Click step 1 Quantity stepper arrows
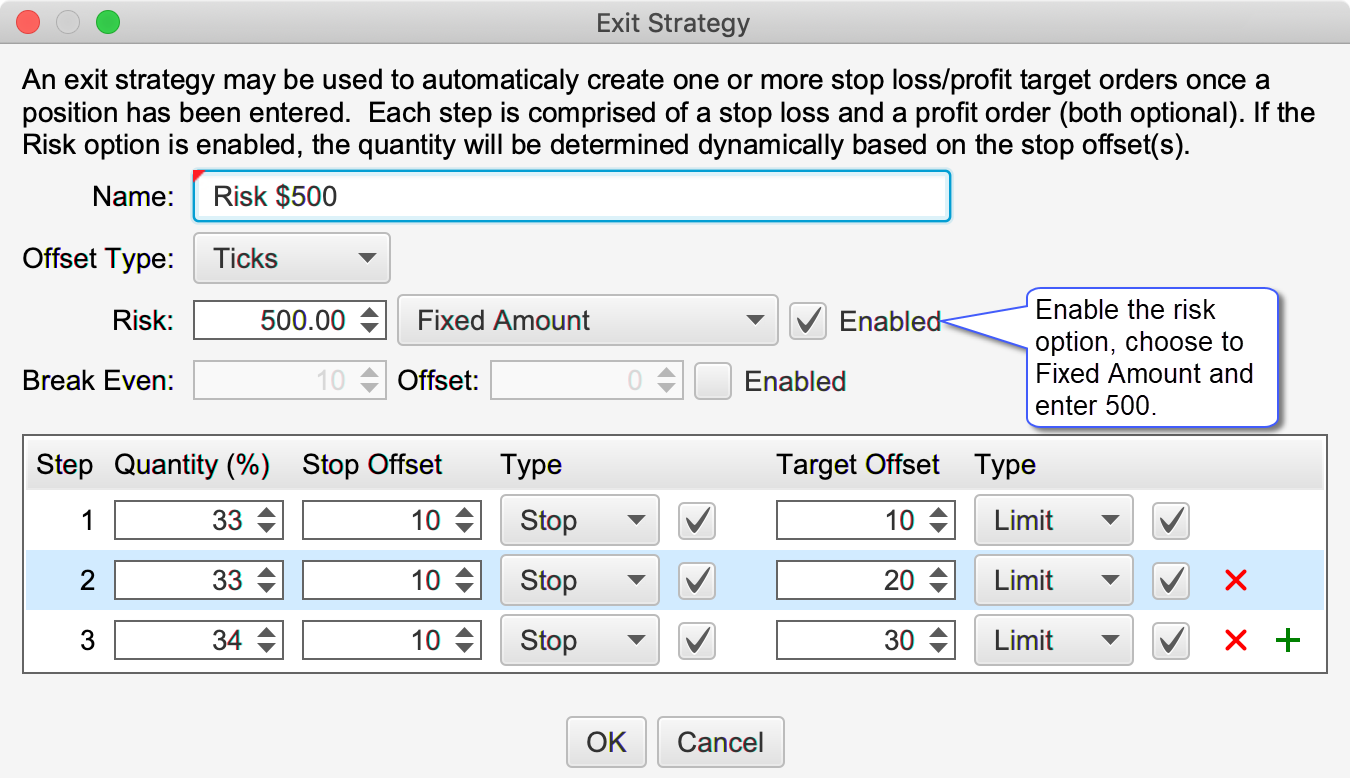Image resolution: width=1350 pixels, height=778 pixels. click(267, 520)
